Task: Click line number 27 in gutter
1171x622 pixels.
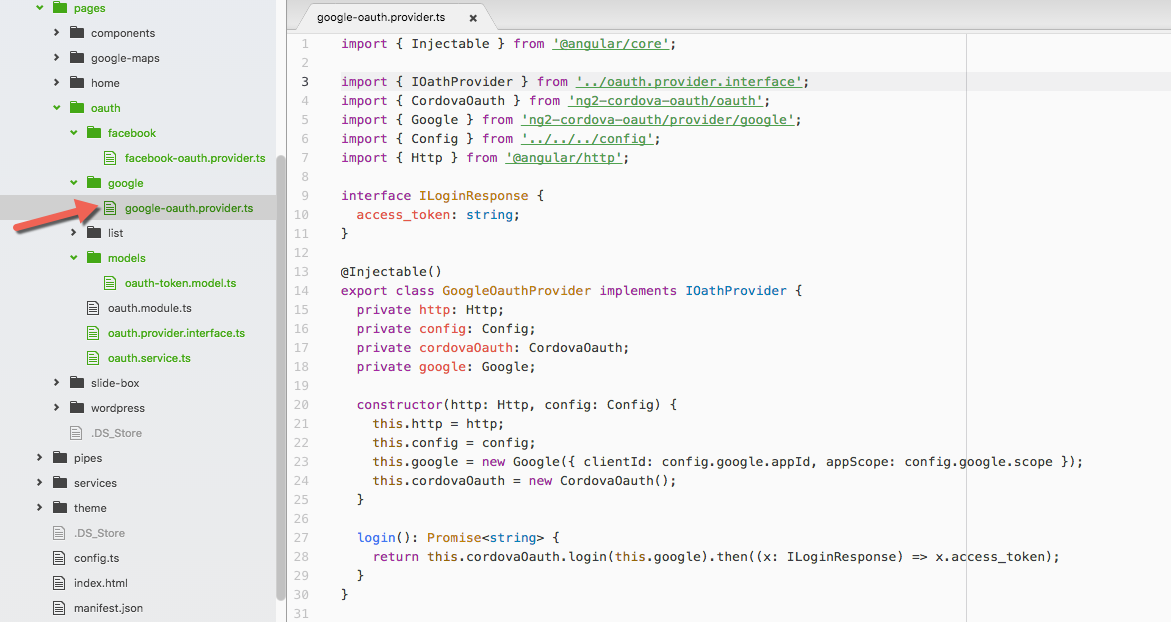Action: click(301, 538)
